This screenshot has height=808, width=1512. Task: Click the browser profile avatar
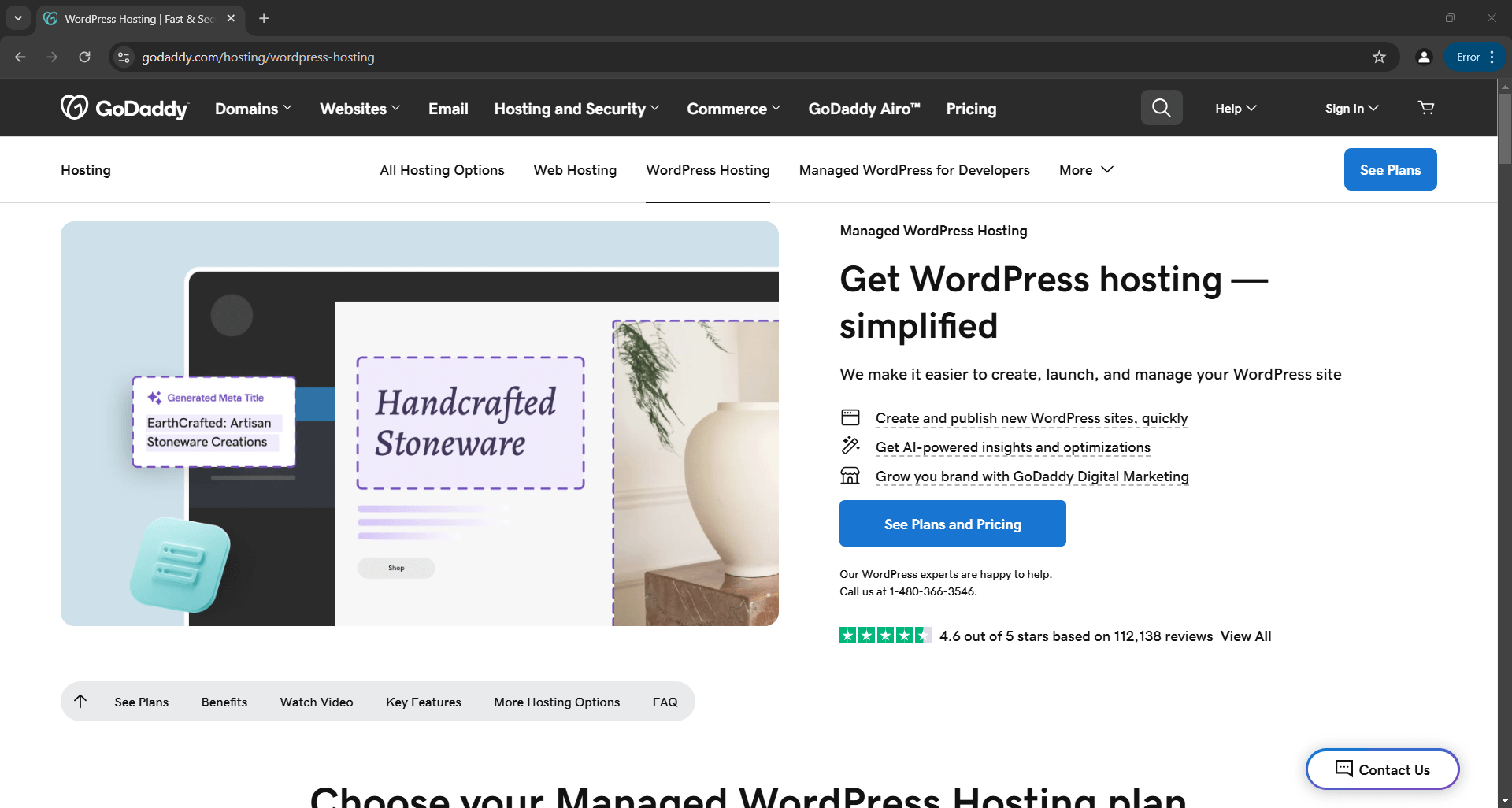pos(1423,57)
